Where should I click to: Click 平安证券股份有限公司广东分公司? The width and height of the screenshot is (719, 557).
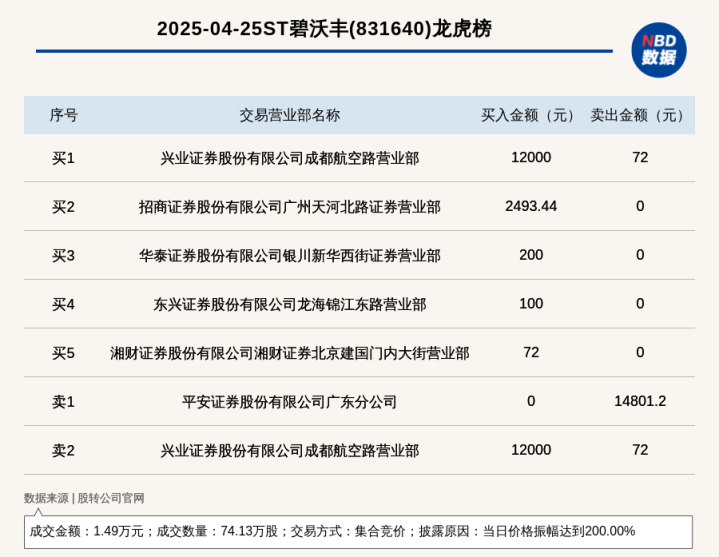point(289,402)
